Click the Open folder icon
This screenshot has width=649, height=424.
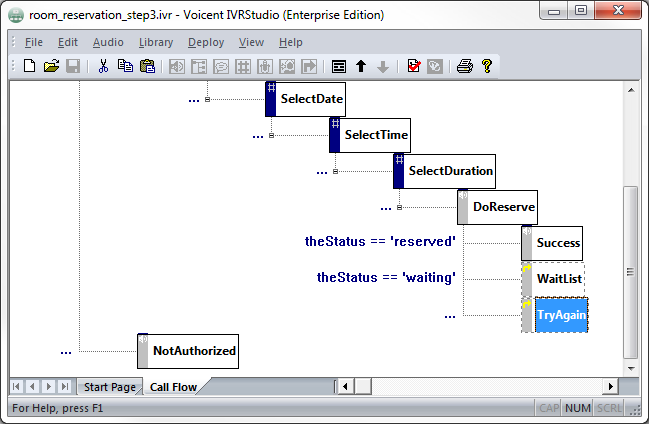tap(50, 67)
